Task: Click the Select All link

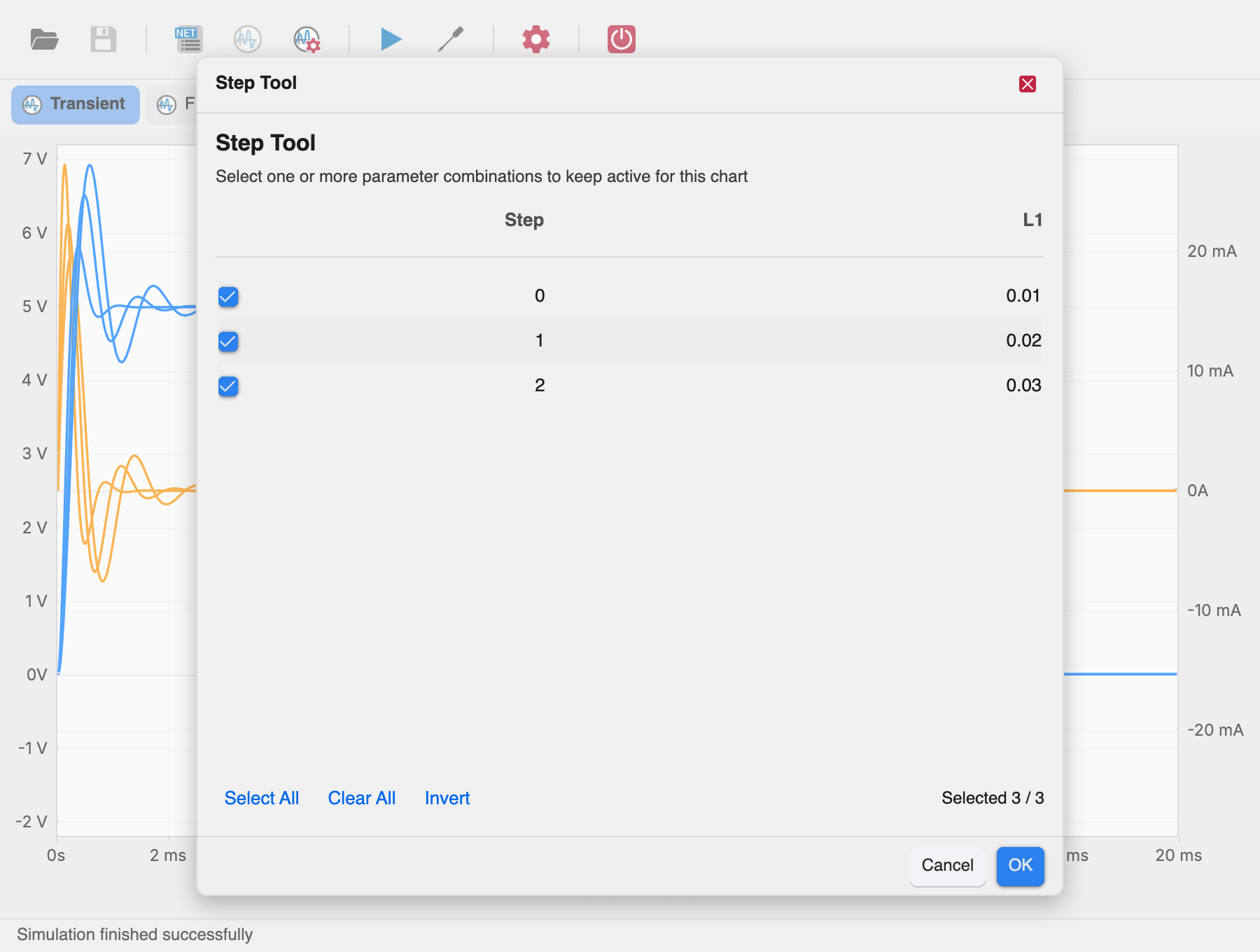Action: coord(262,798)
